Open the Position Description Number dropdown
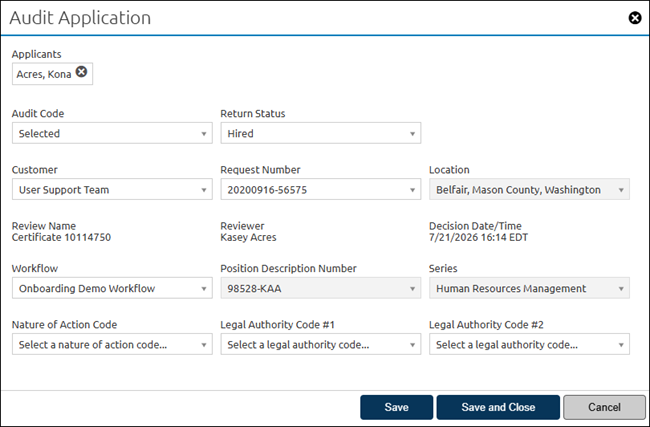 (321, 288)
